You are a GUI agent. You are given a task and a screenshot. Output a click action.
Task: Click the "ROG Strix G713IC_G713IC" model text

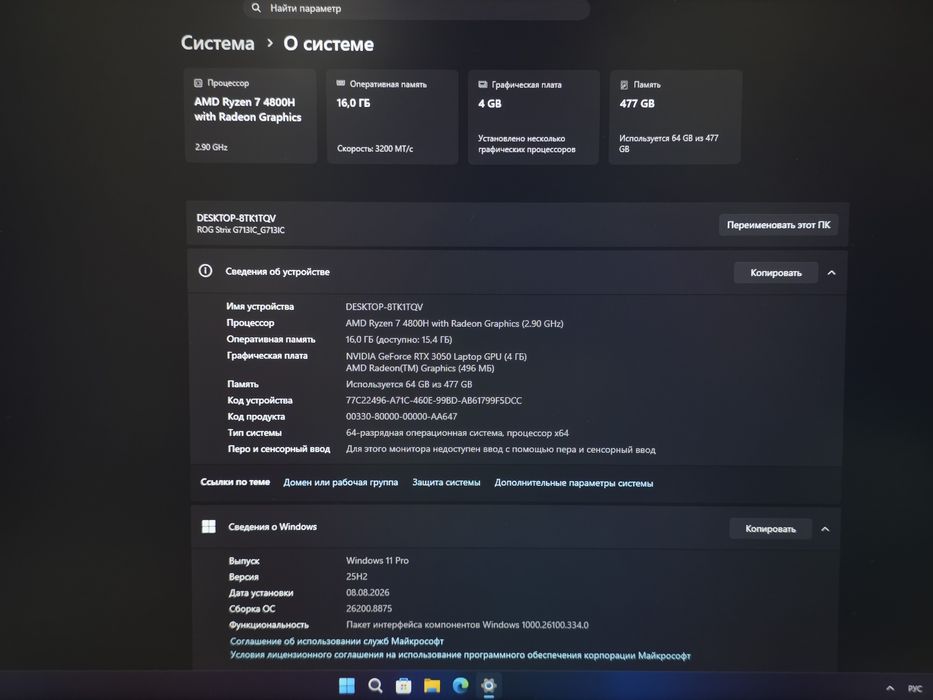[x=240, y=230]
